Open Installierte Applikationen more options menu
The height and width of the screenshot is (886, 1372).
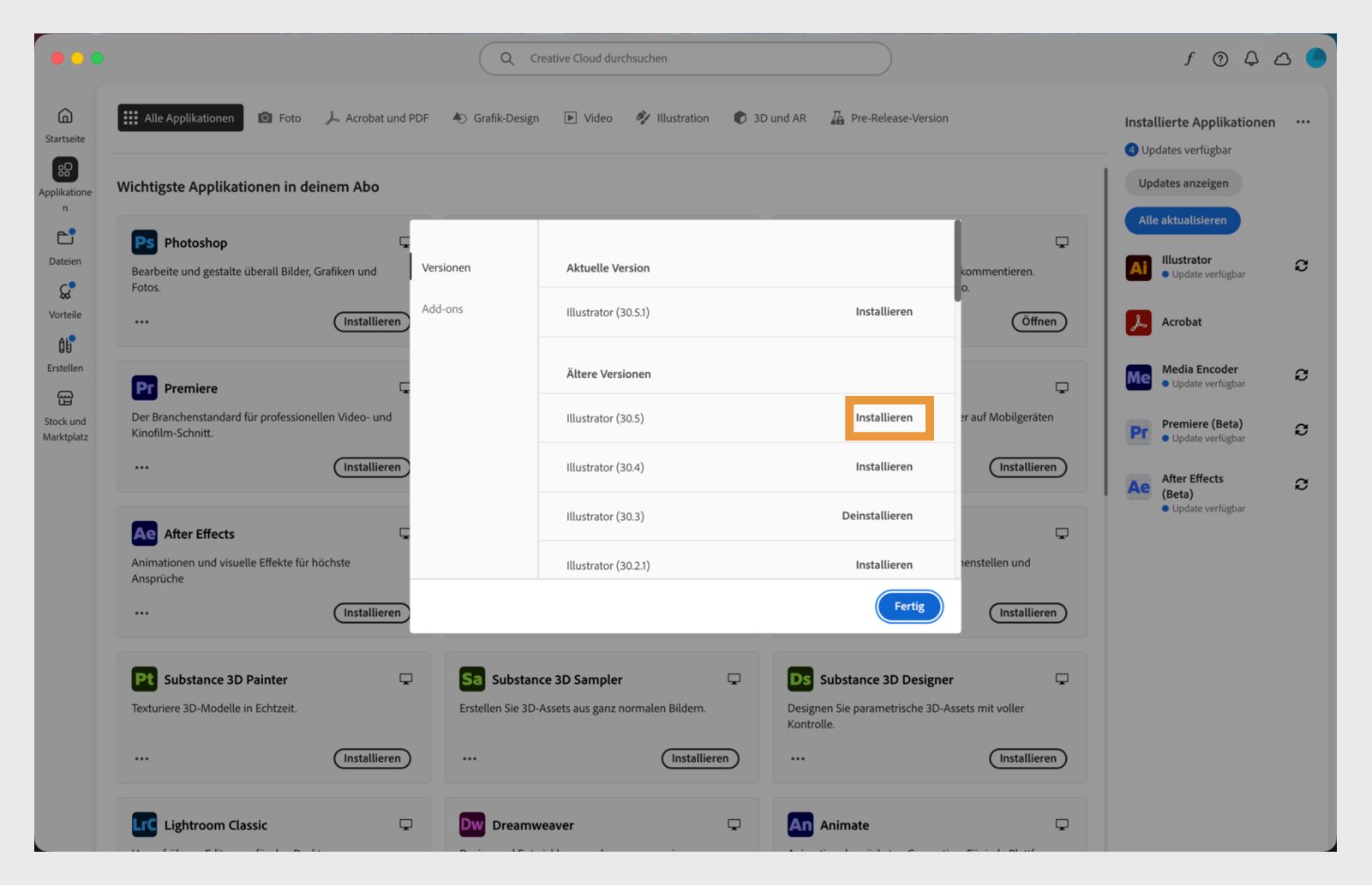pyautogui.click(x=1303, y=122)
